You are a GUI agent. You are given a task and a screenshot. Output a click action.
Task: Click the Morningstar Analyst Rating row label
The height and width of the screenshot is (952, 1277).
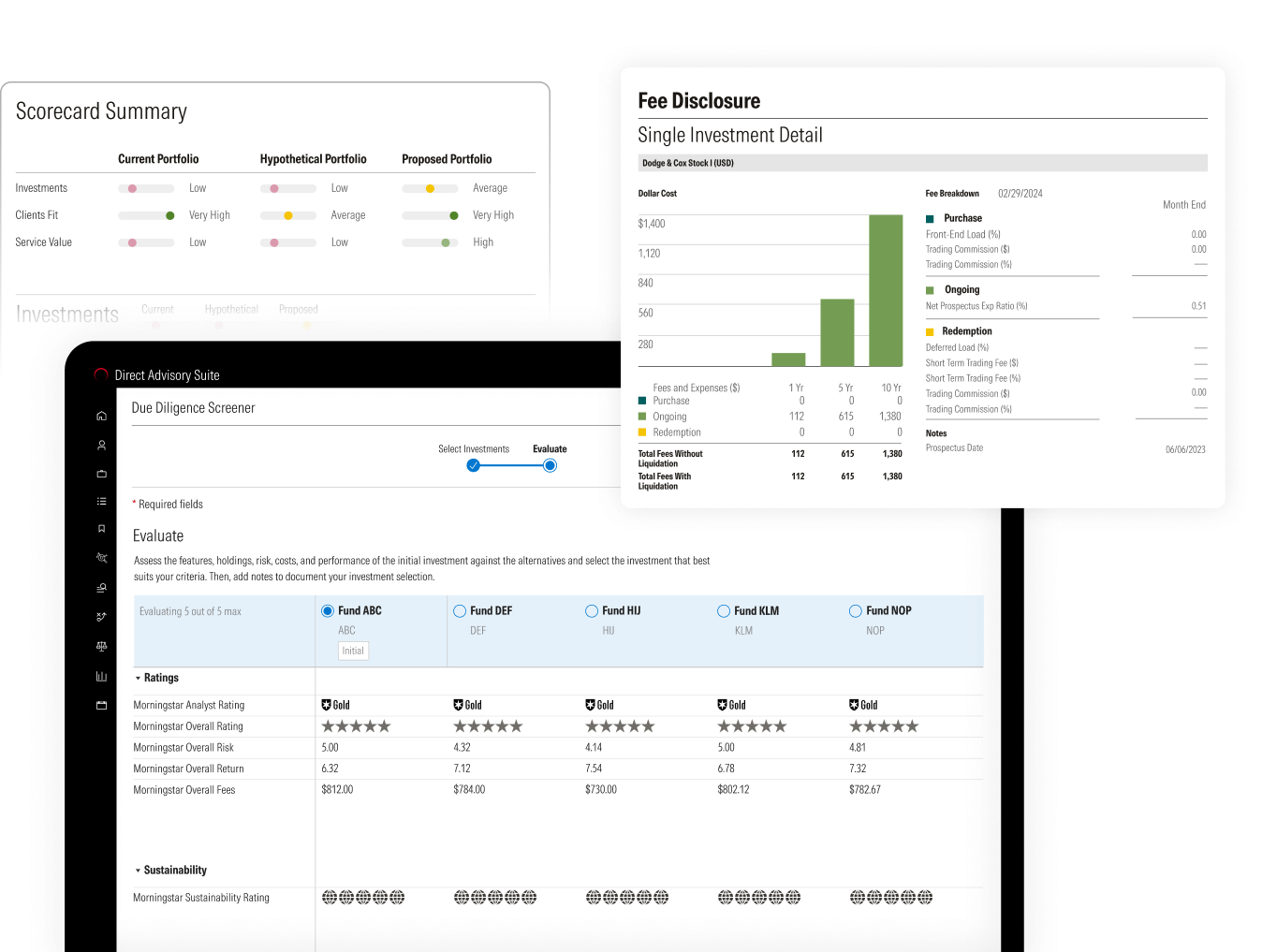coord(189,705)
